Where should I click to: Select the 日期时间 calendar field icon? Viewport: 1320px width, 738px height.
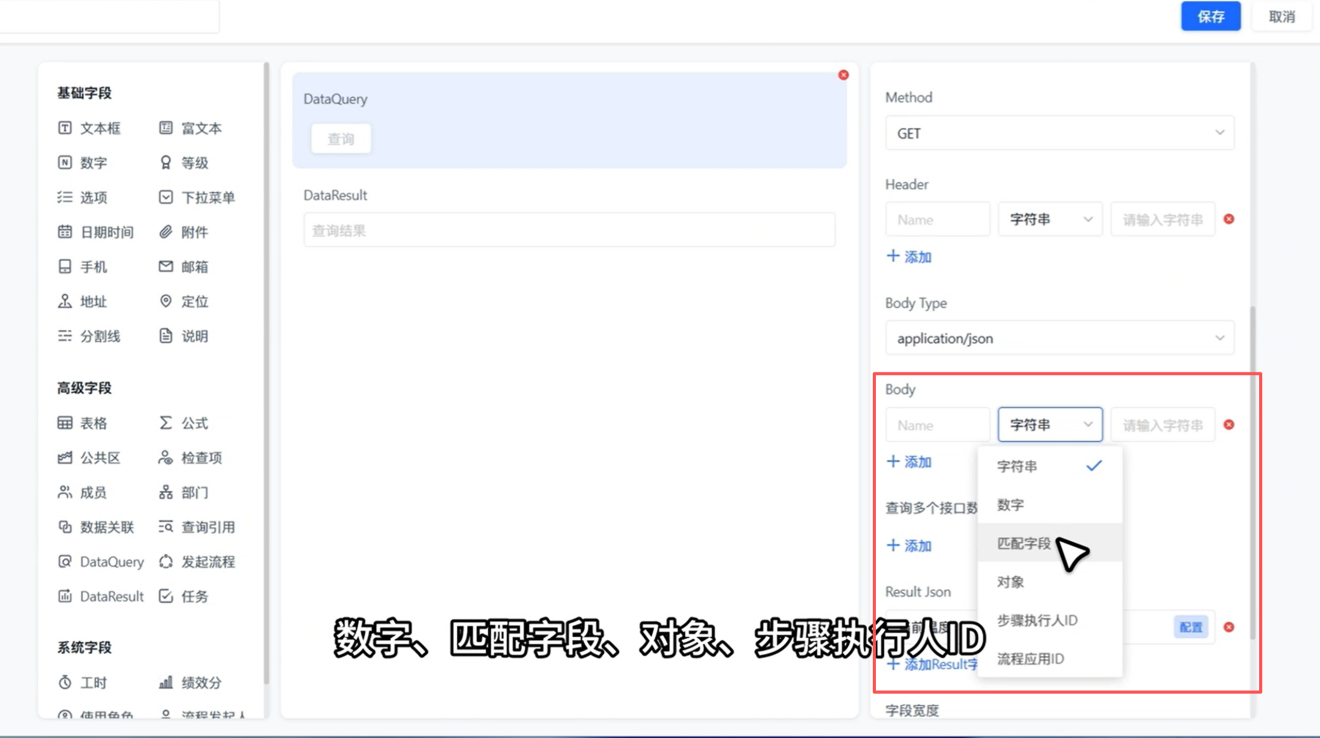tap(65, 232)
